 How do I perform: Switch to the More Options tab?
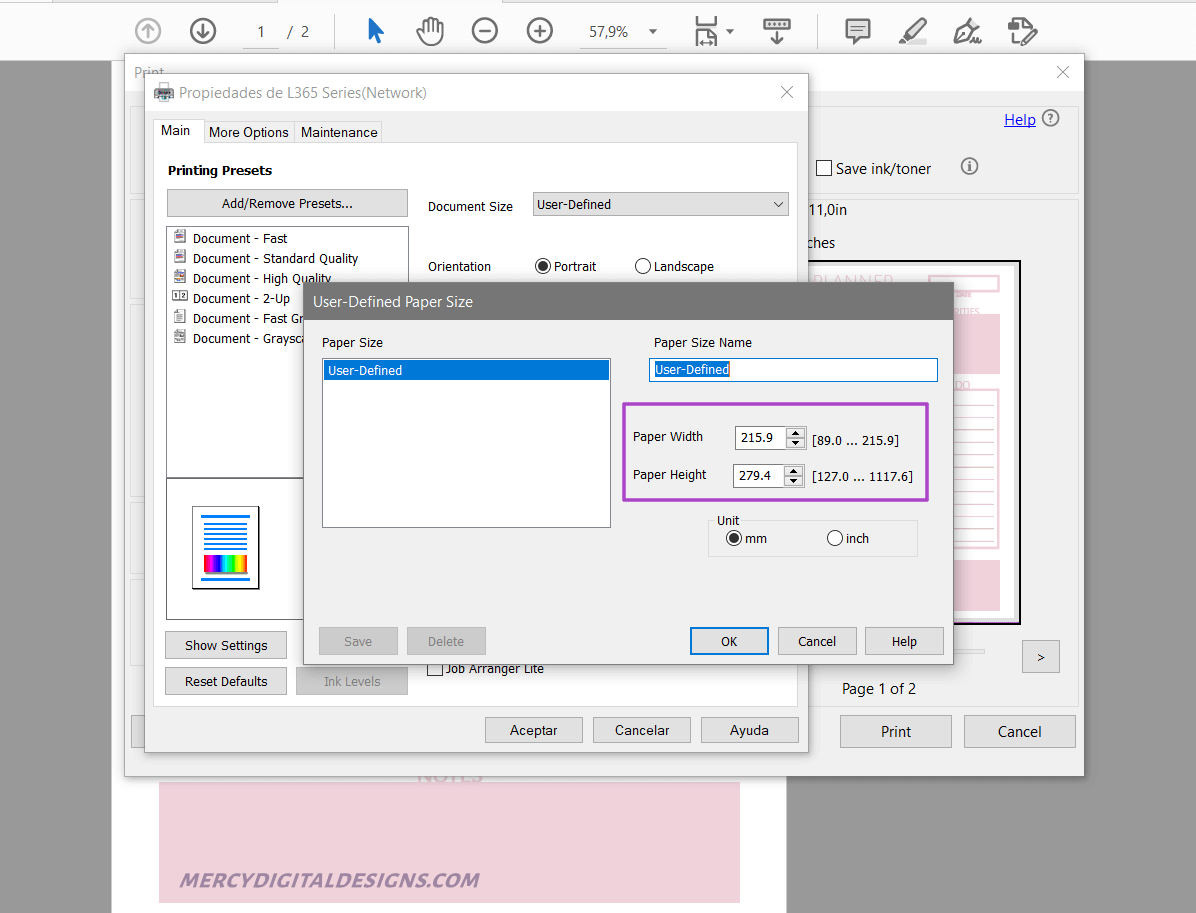point(248,131)
